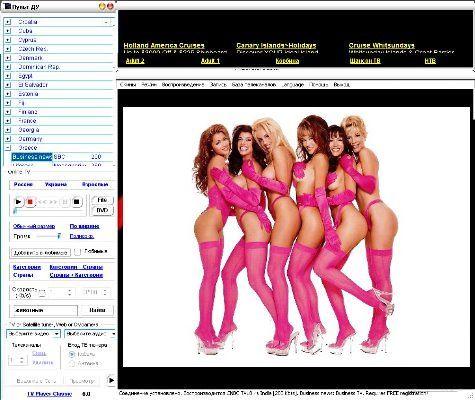
Task: Follow the Holland America Cruises ad link
Action: click(164, 45)
